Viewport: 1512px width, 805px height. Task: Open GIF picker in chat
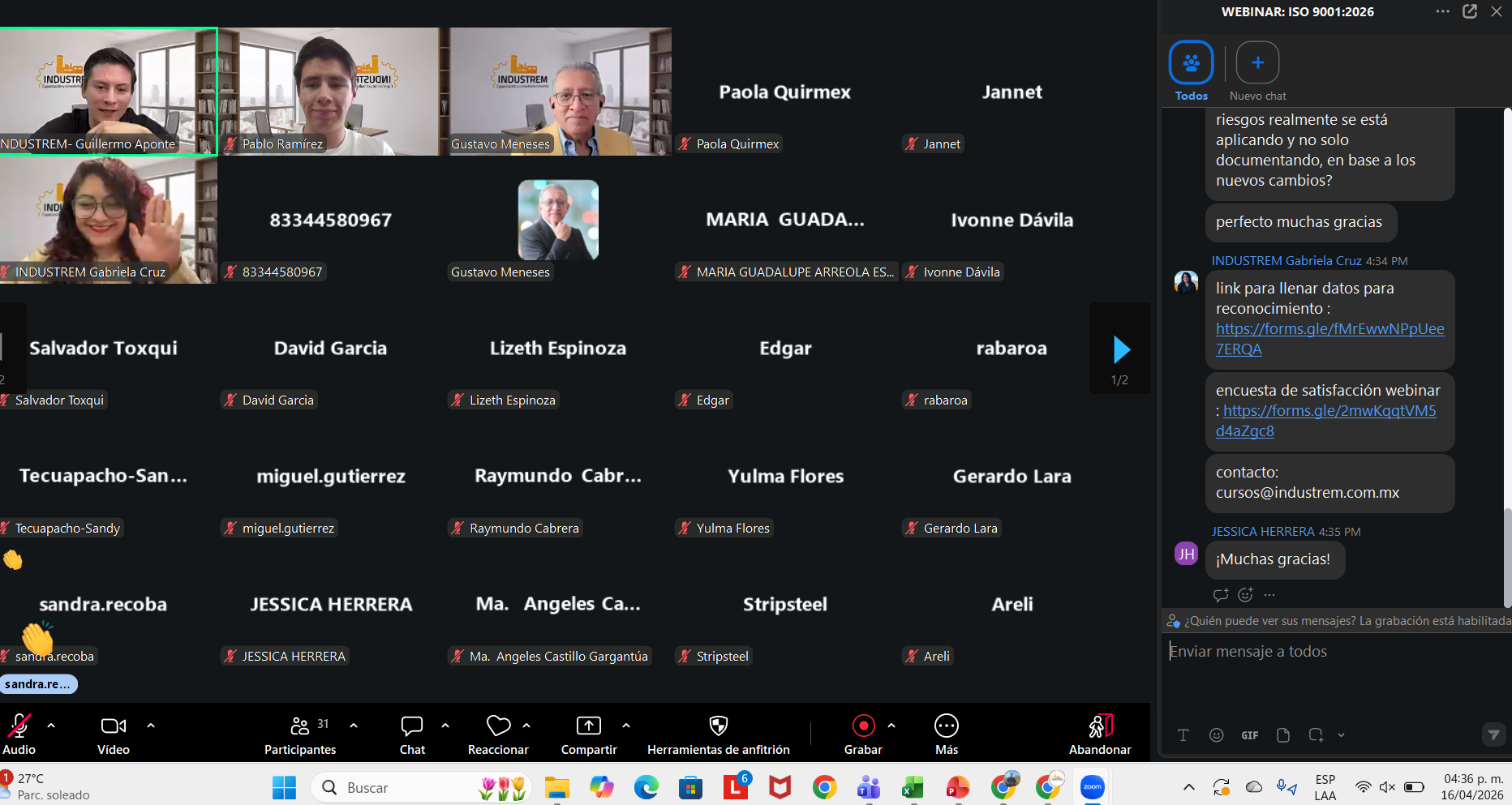point(1250,735)
